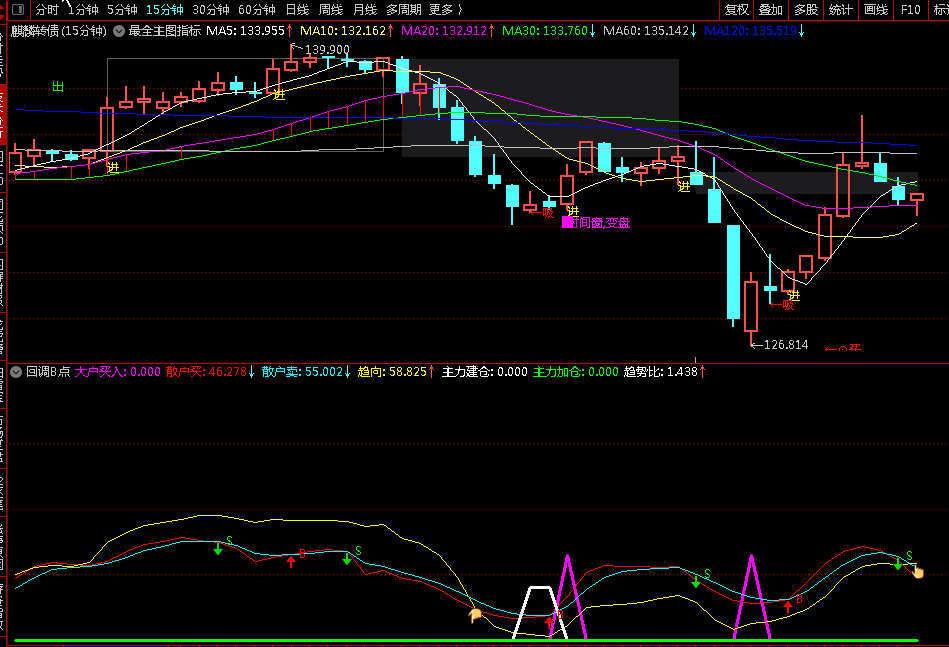949x647 pixels.
Task: Open F10 company information
Action: coord(910,10)
